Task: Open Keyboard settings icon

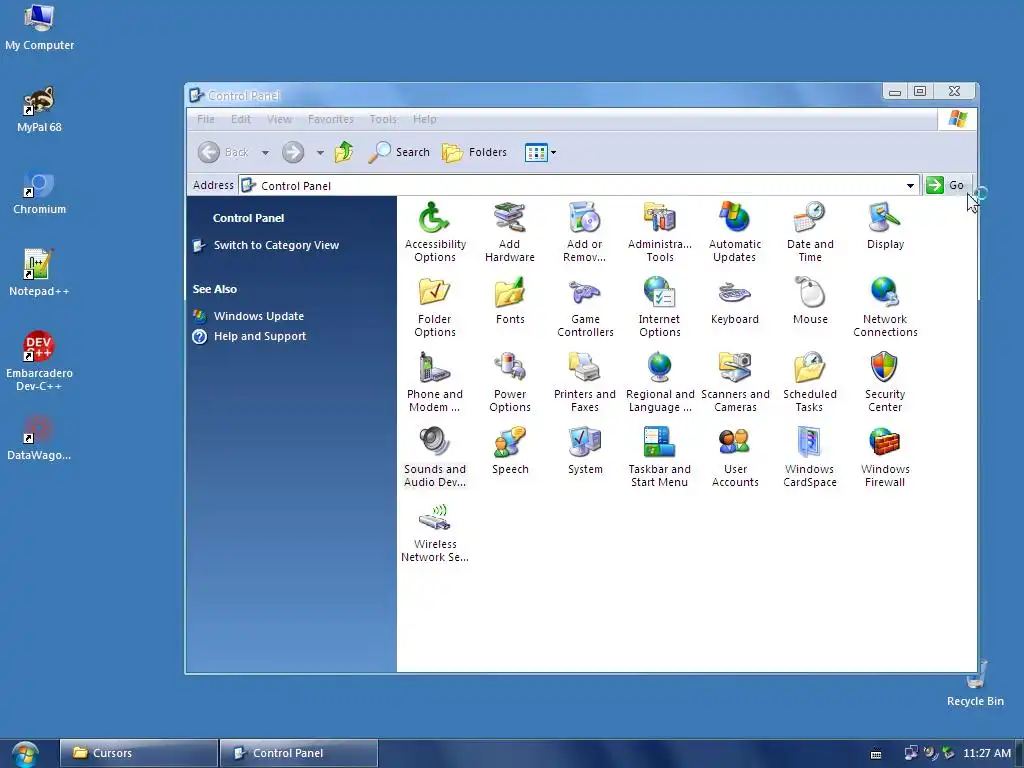Action: (735, 301)
